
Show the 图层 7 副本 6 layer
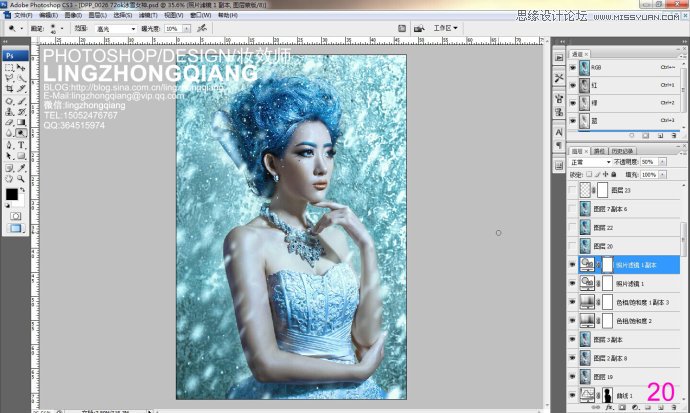(x=573, y=209)
